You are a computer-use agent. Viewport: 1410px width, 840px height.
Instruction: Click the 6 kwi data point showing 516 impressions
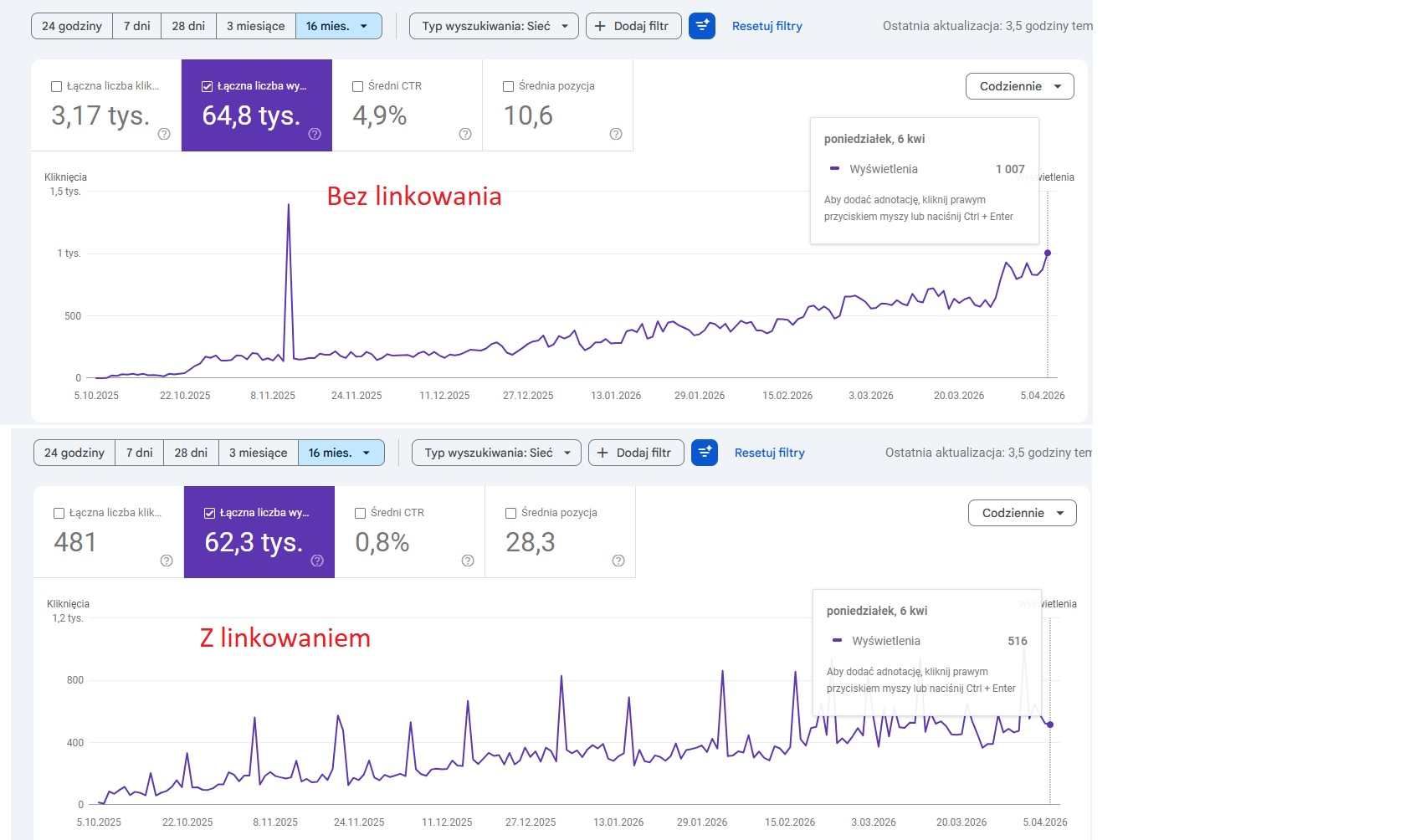click(1050, 725)
